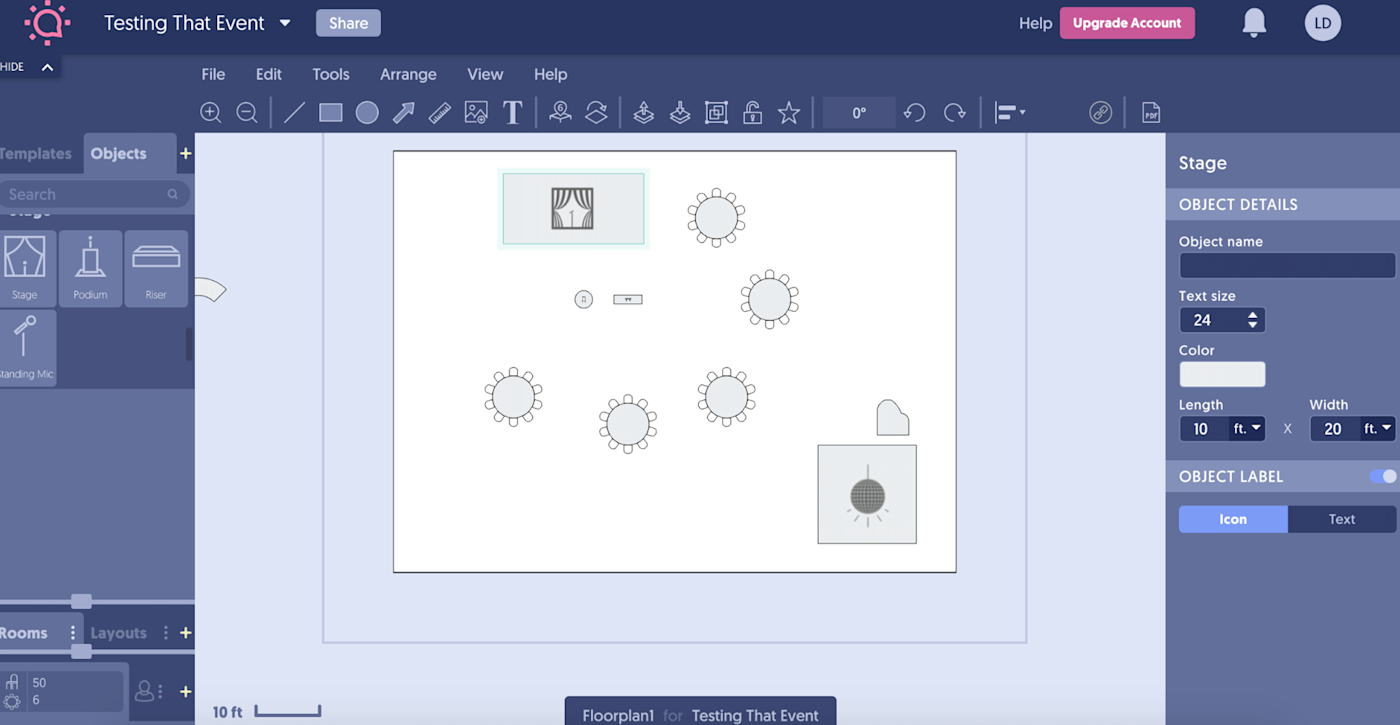The height and width of the screenshot is (725, 1400).
Task: Select the Rectangle shape tool
Action: (x=330, y=112)
